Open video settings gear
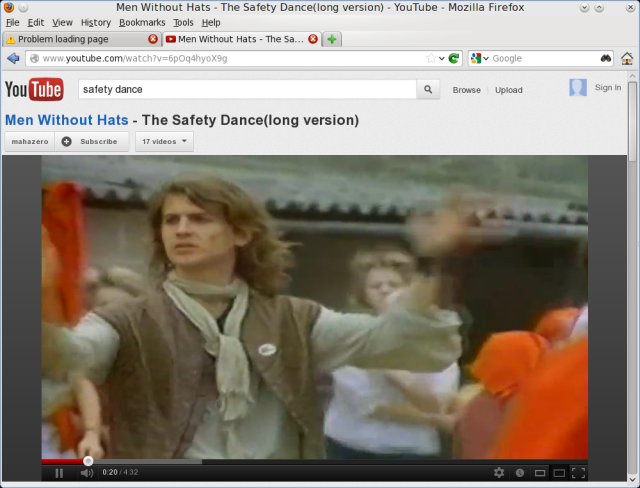This screenshot has height=488, width=640. click(499, 472)
